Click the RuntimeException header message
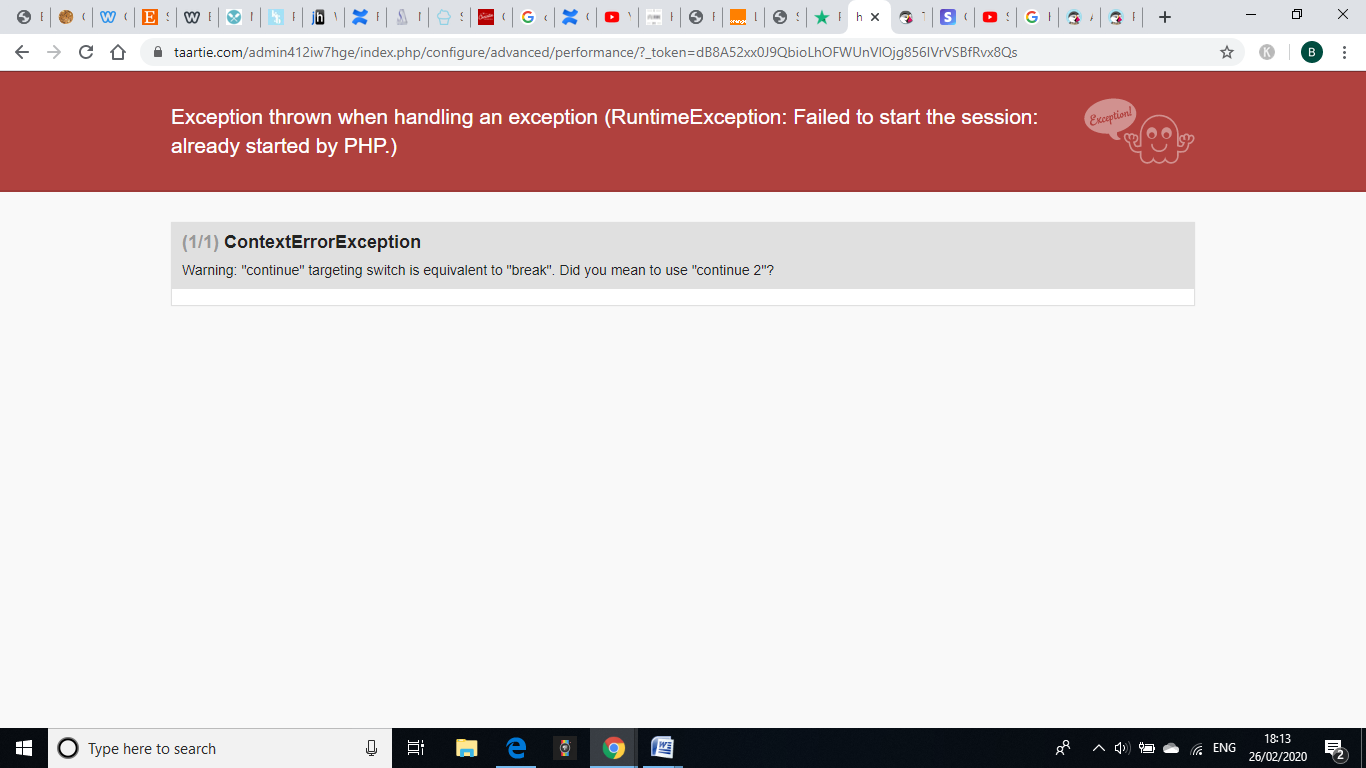 (x=604, y=131)
